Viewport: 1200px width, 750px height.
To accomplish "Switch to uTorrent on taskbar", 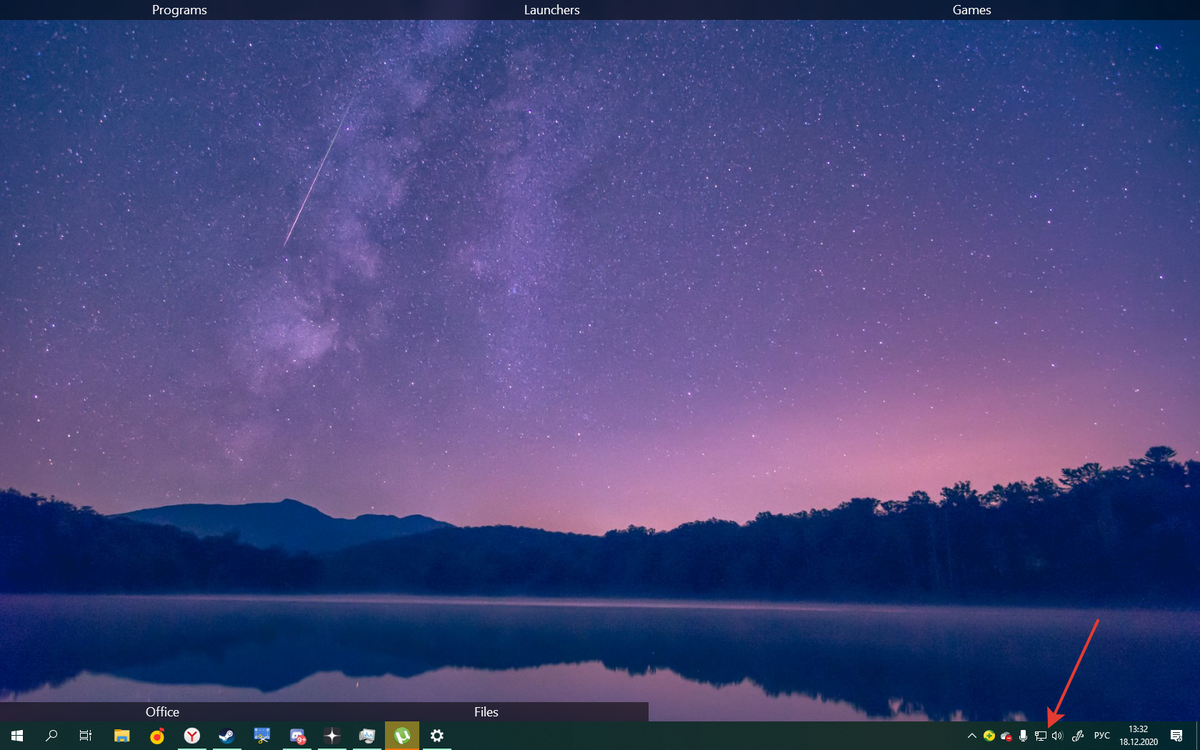I will (402, 736).
